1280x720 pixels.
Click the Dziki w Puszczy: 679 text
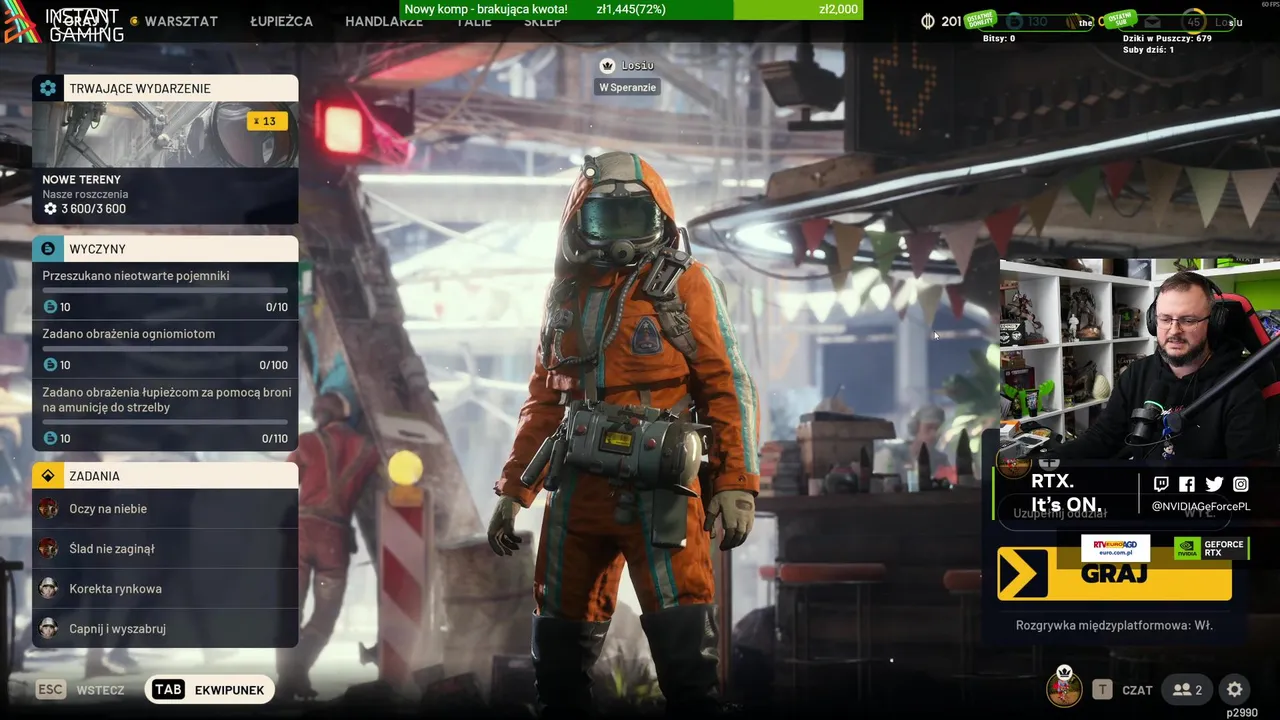[x=1167, y=38]
